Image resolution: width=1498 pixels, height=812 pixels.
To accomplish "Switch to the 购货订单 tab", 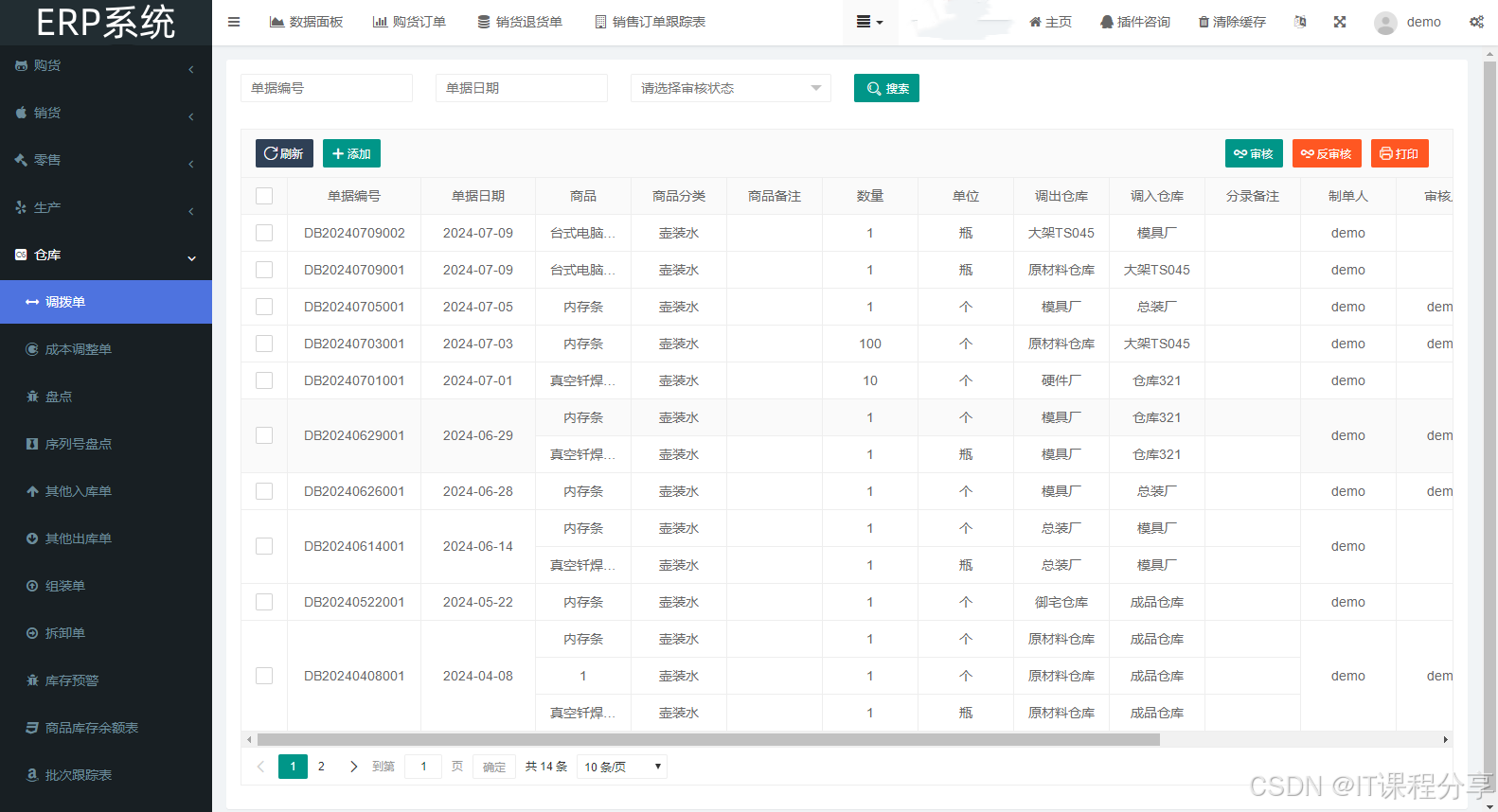I will click(x=409, y=22).
